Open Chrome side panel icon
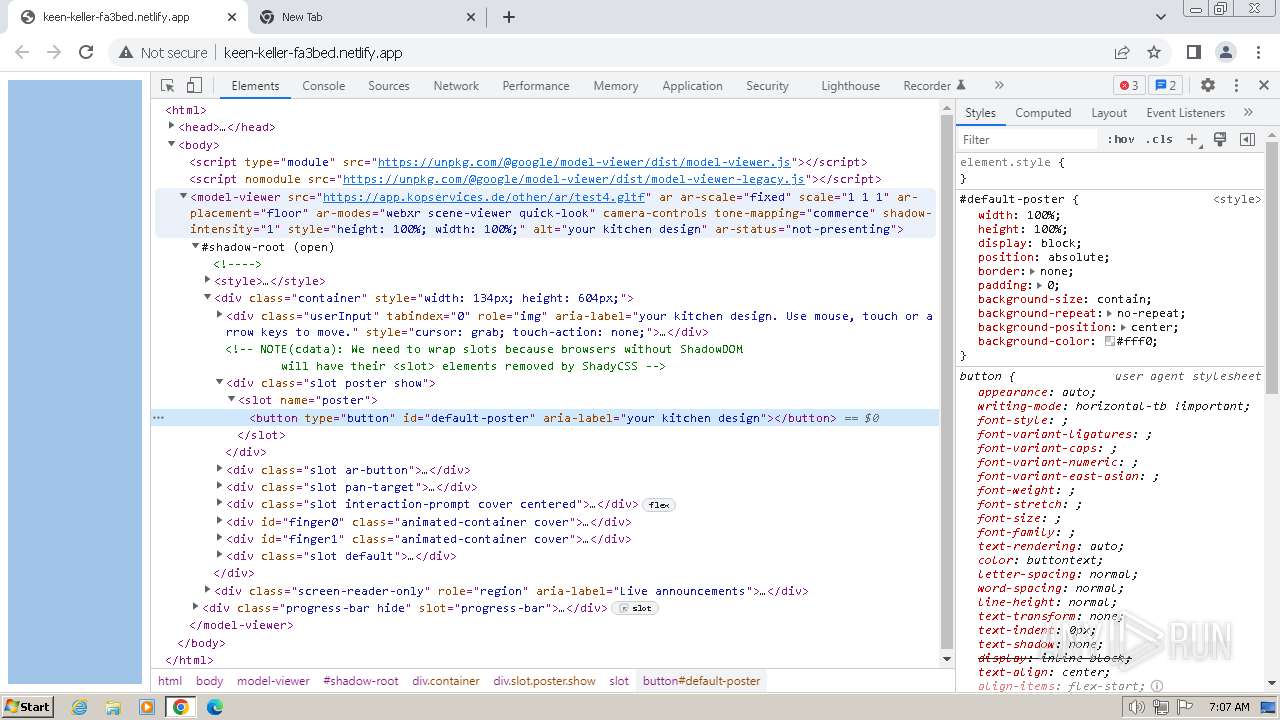Screen dimensions: 1280x720 pos(1193,52)
